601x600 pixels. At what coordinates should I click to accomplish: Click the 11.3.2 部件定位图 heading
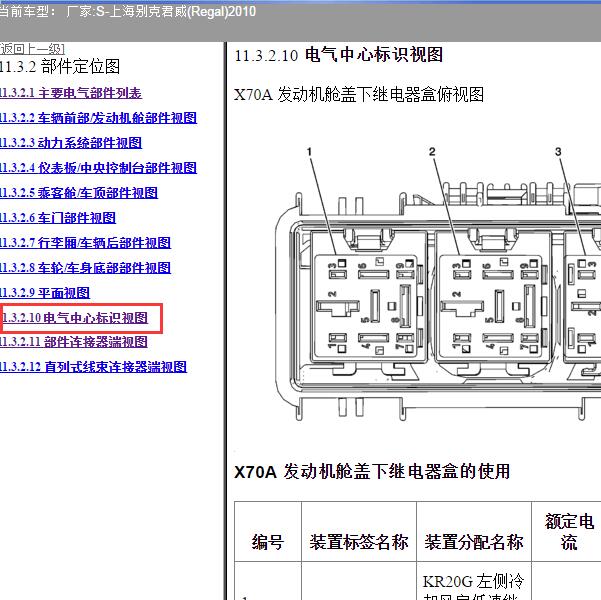point(60,66)
